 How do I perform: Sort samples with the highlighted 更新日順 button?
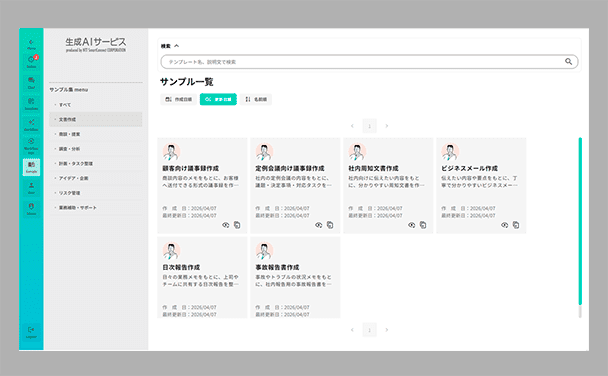218,99
